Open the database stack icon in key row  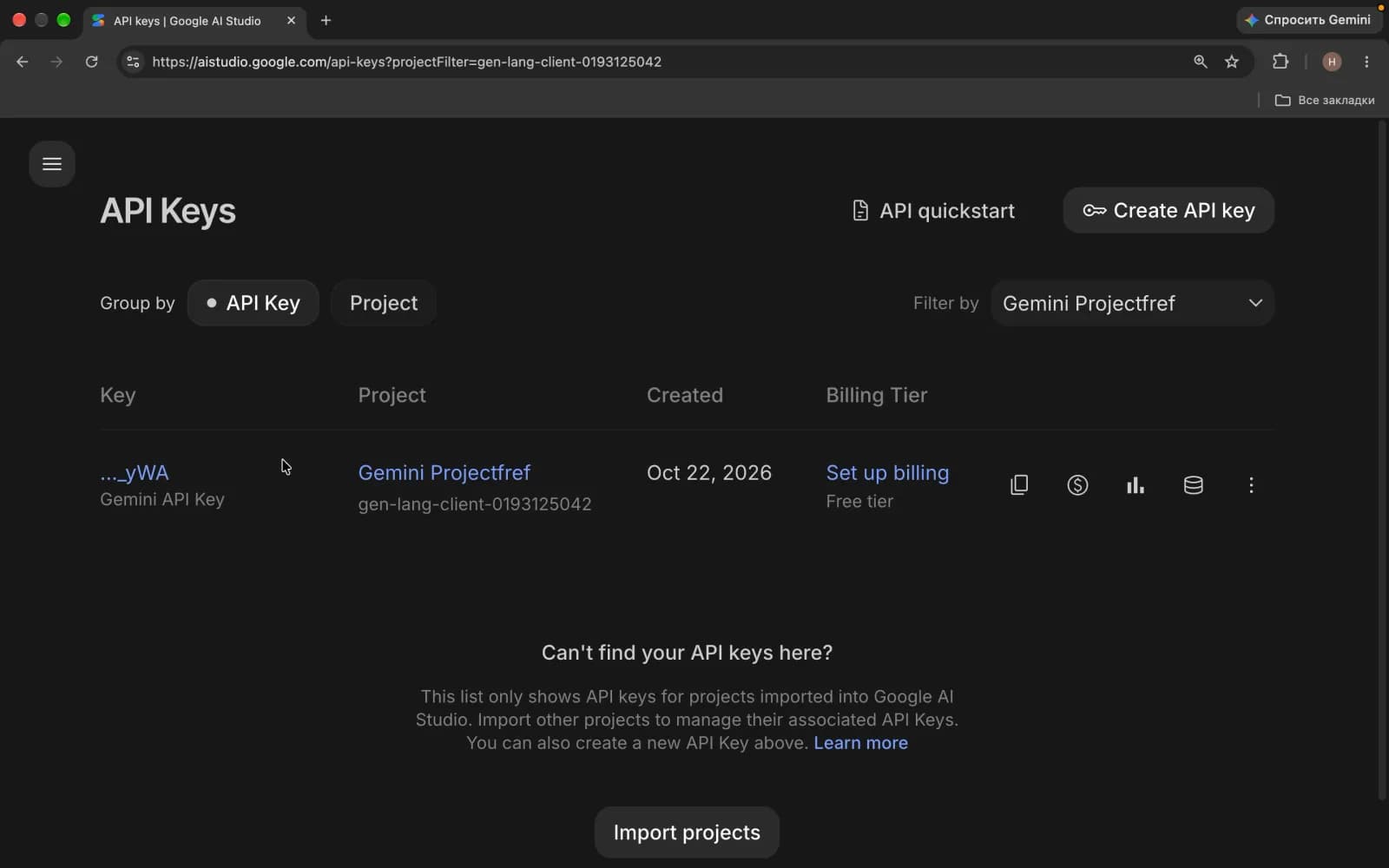tap(1194, 485)
